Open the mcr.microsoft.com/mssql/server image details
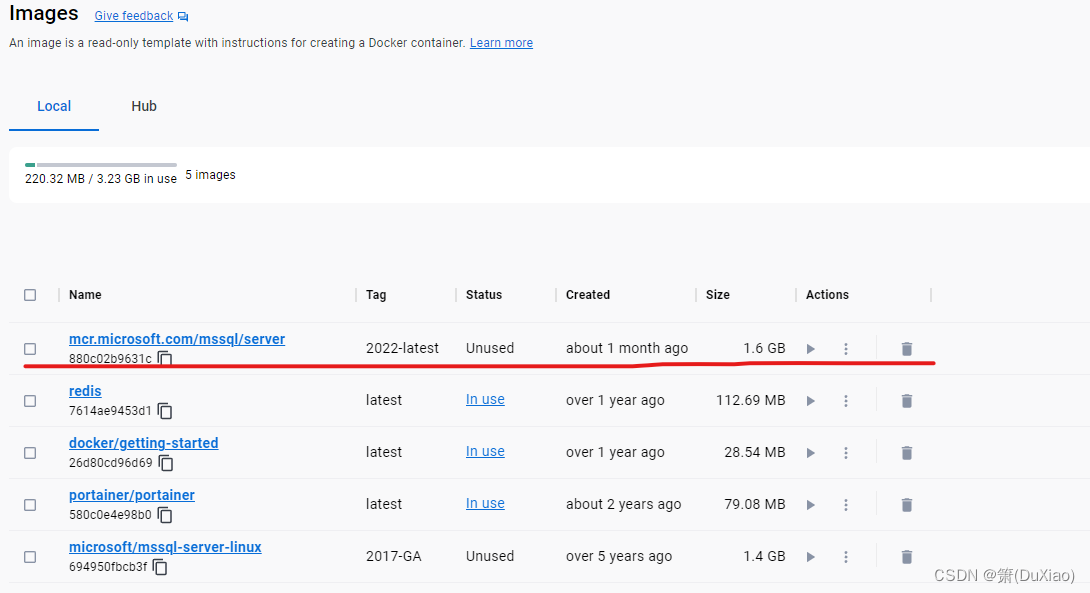 tap(177, 339)
